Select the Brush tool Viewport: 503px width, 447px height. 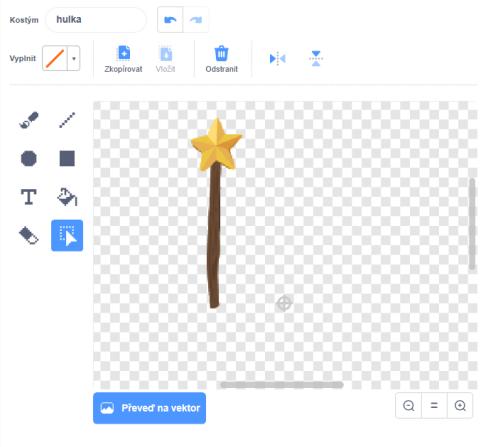tap(29, 120)
